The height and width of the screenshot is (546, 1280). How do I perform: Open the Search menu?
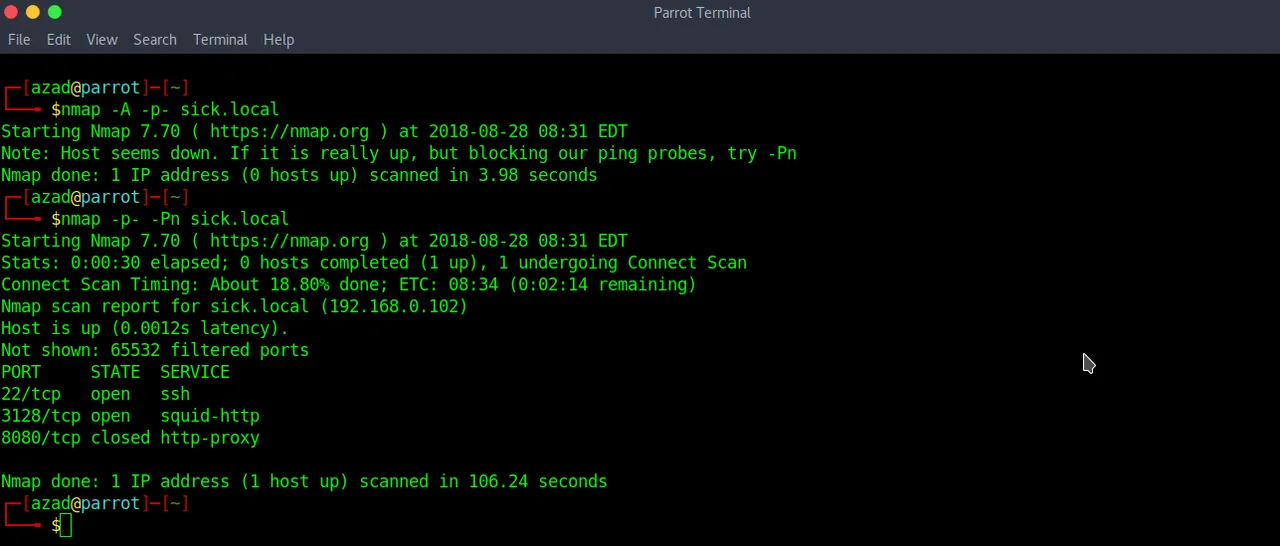point(155,39)
